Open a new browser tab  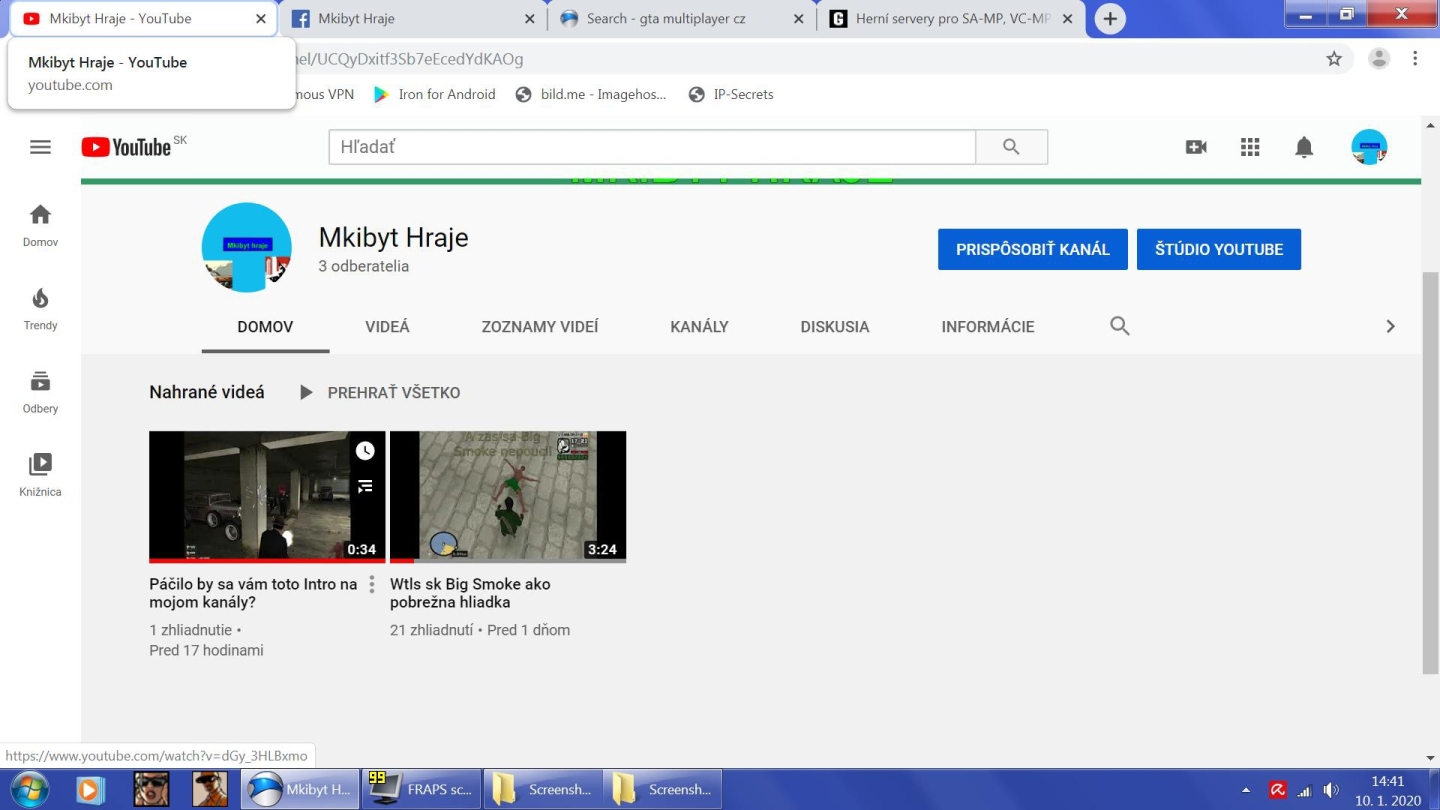[1110, 19]
